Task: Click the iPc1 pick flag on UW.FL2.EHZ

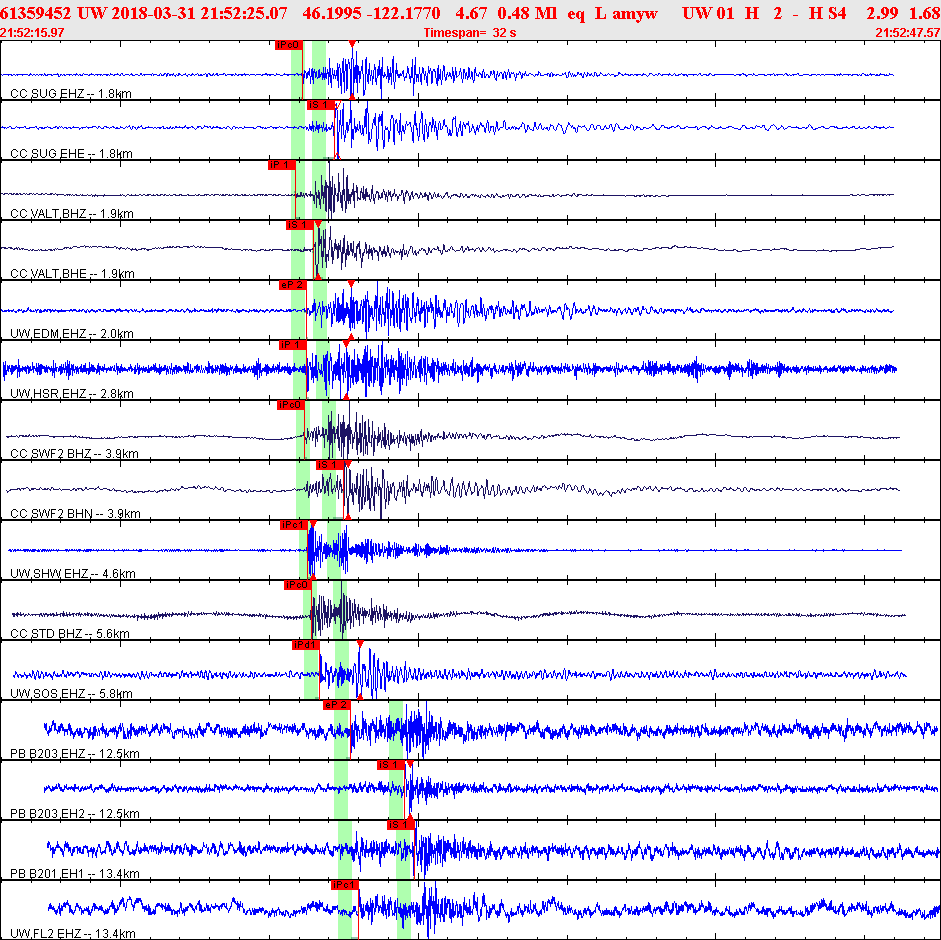Action: coord(344,885)
